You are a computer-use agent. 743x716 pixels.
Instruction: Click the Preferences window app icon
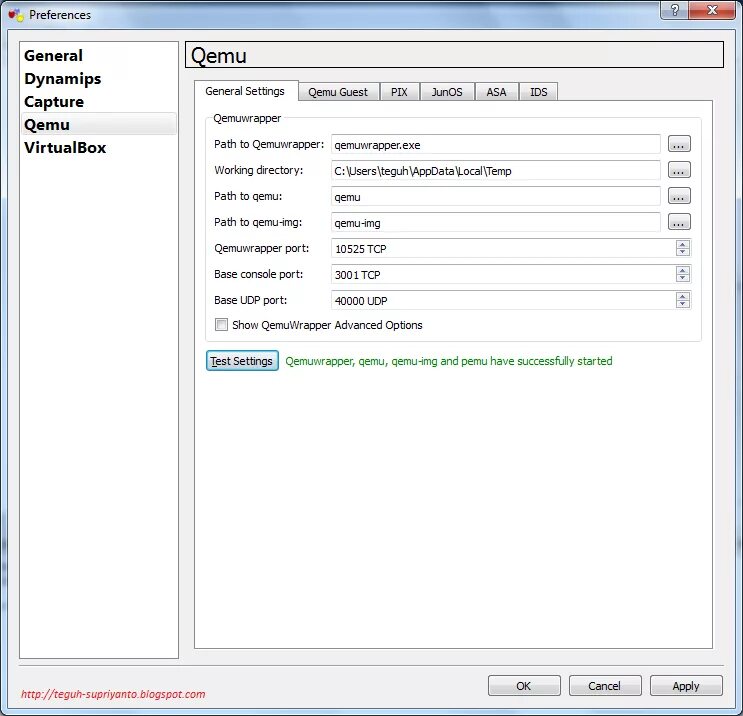tap(16, 15)
